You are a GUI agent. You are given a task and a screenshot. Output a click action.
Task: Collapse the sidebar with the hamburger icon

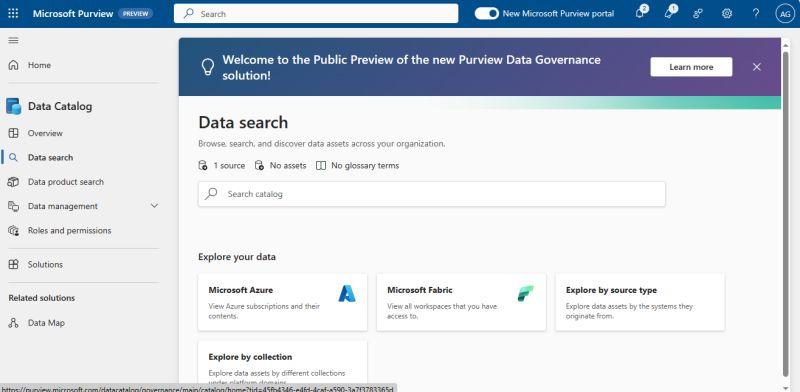tap(14, 40)
